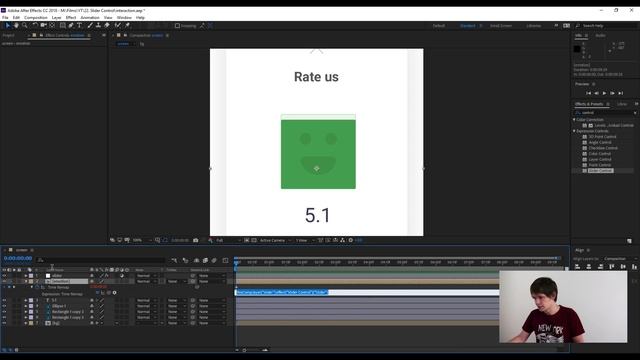Select the Puppet Pin tool
This screenshot has width=640, height=360.
click(127, 25)
